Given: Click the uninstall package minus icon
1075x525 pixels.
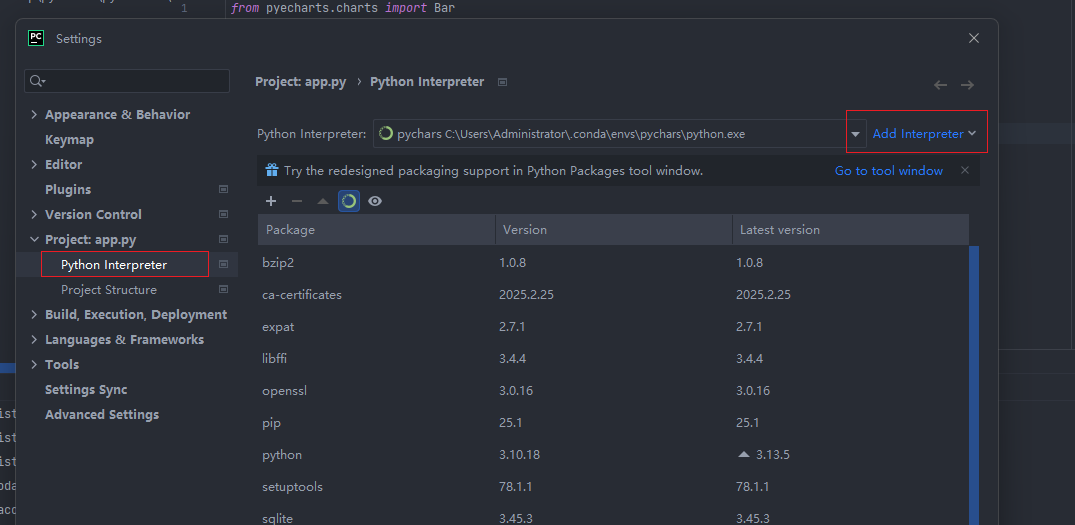Looking at the screenshot, I should click(297, 201).
